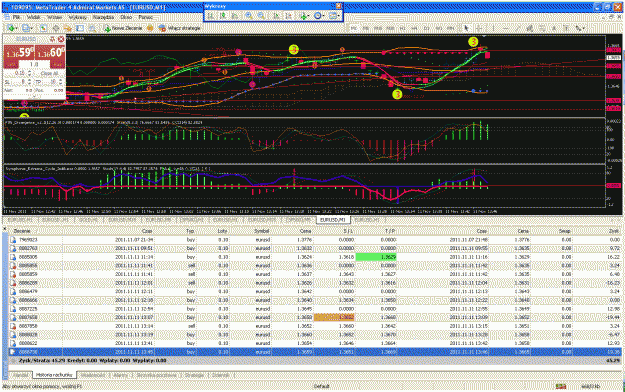Open the Wykresy menu
This screenshot has height=392, width=625.
[77, 17]
